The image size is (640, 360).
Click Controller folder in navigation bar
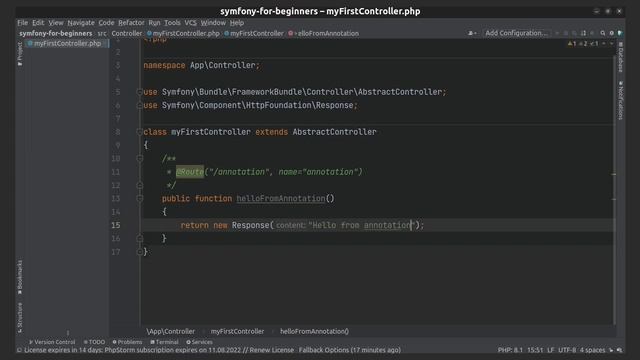pos(127,33)
